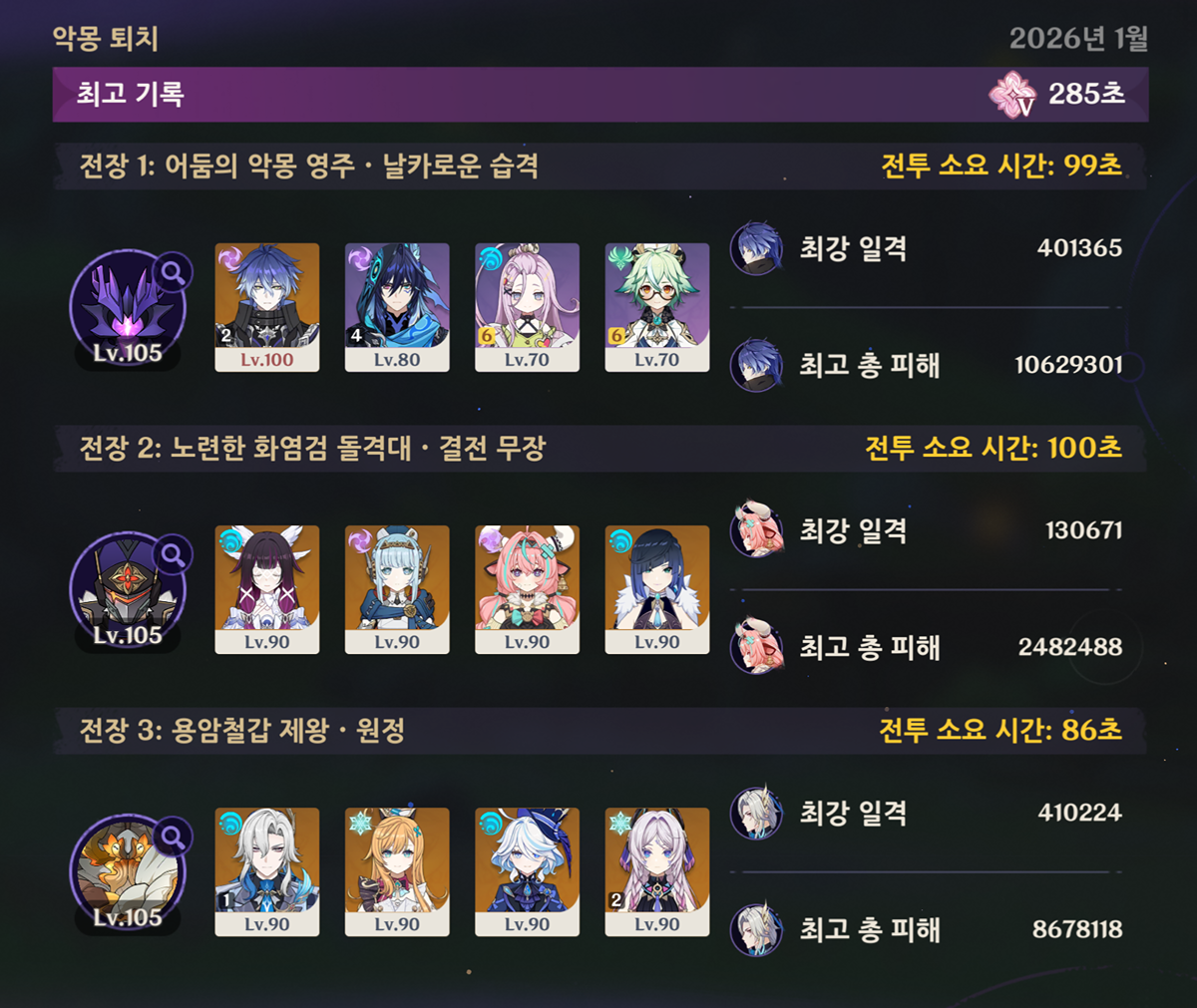
Task: Click the pink flower difficulty badge icon
Action: 1011,94
